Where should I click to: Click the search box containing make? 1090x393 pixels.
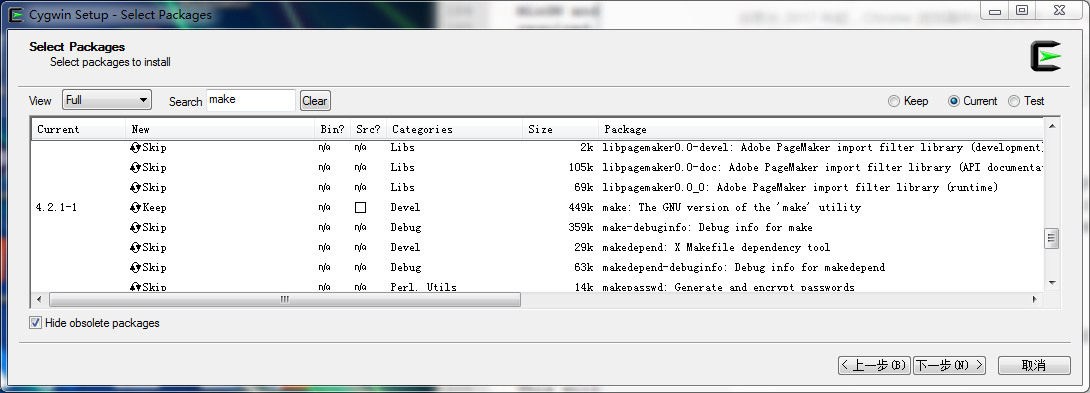[251, 100]
